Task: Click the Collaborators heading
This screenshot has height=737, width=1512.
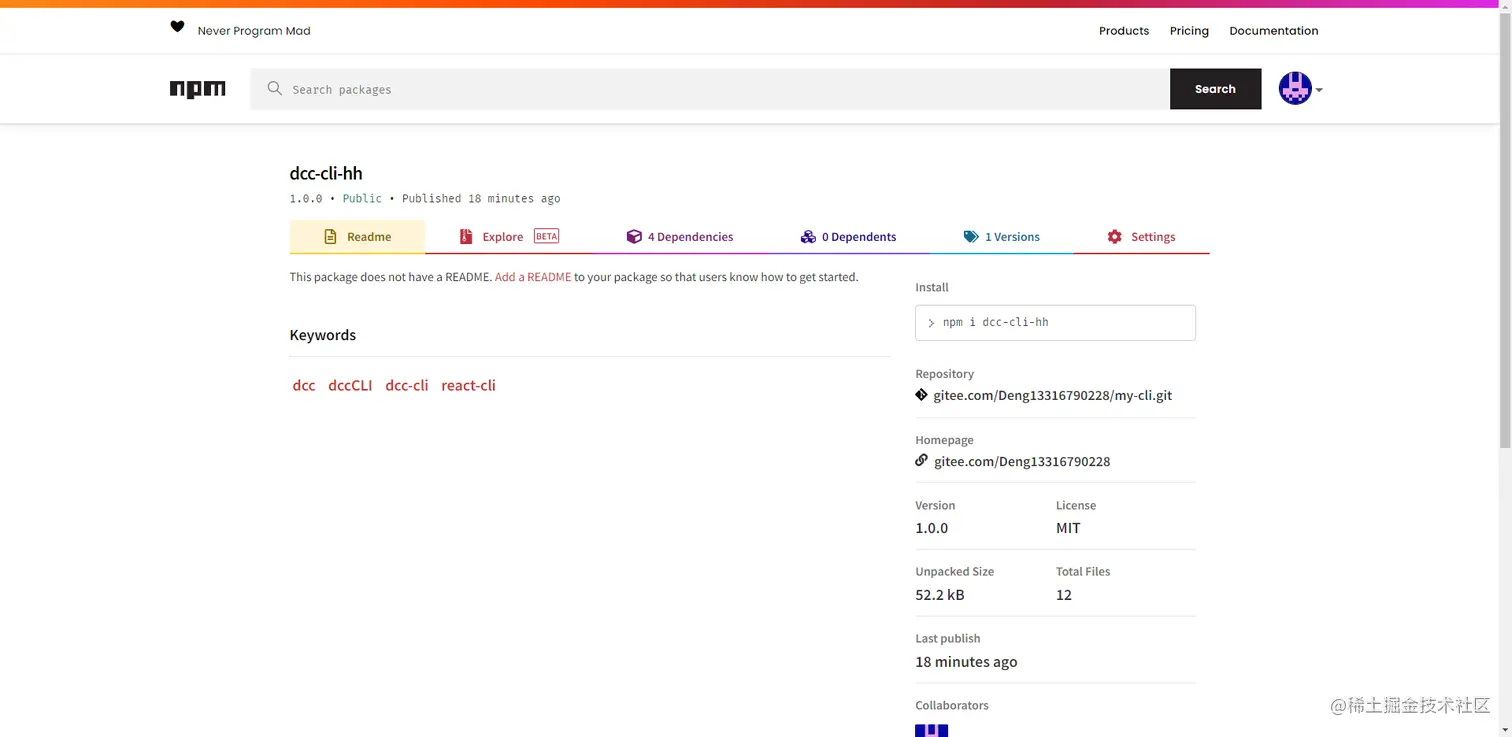Action: [x=952, y=705]
